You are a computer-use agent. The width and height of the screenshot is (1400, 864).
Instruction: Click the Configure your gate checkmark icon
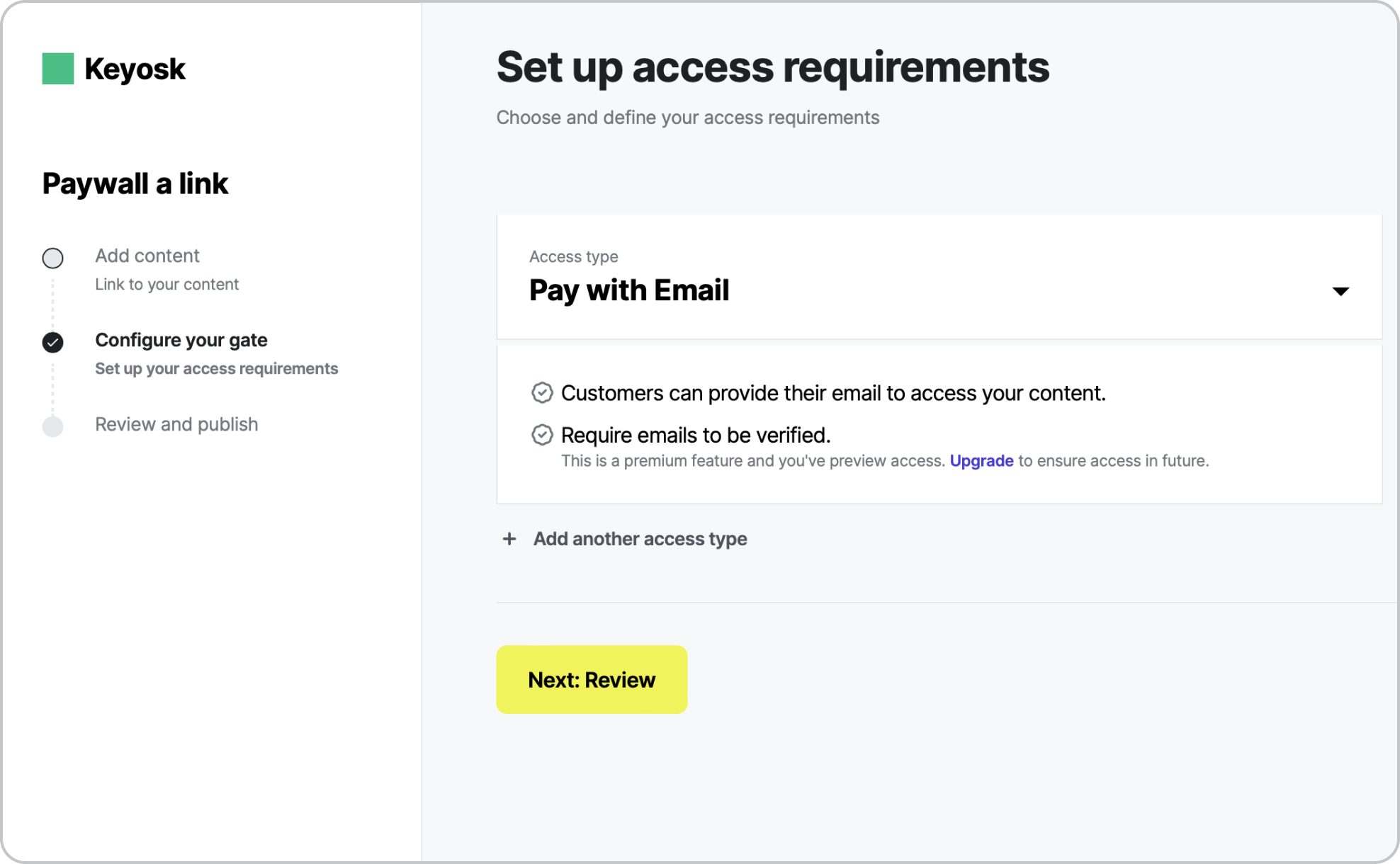pos(52,342)
